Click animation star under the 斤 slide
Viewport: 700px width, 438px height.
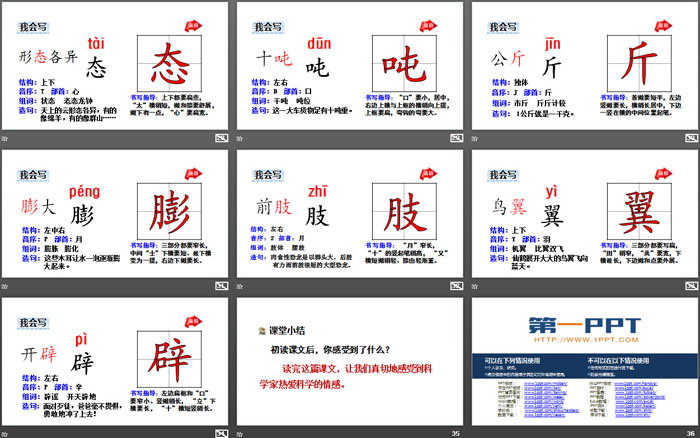475,138
